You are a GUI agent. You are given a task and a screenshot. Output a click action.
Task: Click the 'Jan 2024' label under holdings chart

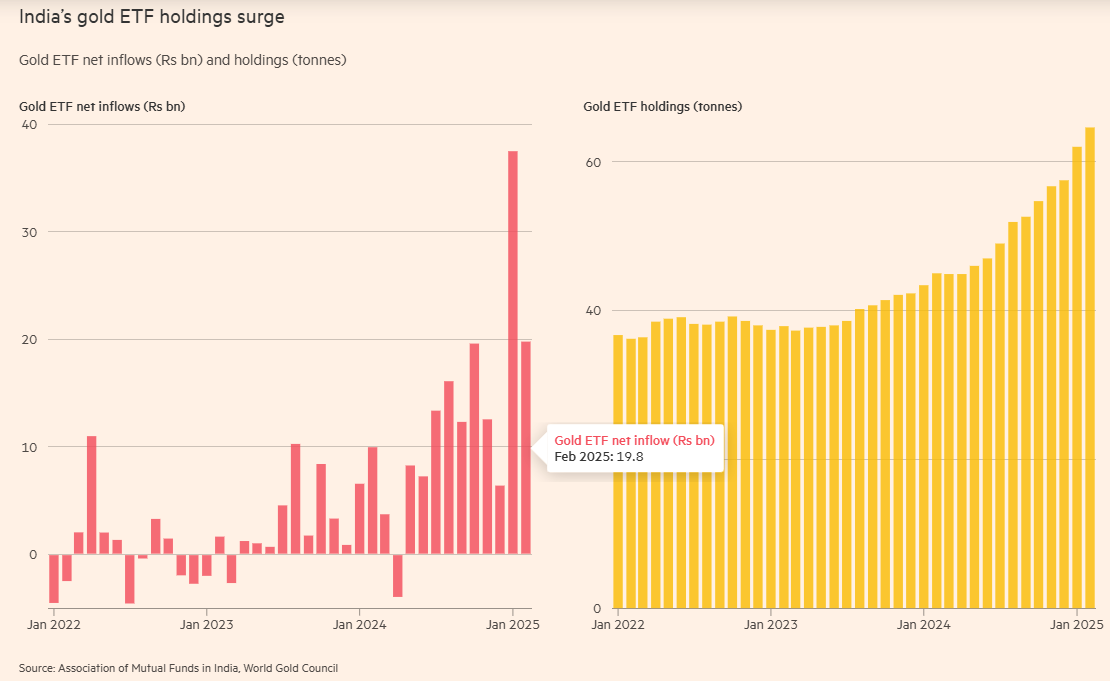923,625
